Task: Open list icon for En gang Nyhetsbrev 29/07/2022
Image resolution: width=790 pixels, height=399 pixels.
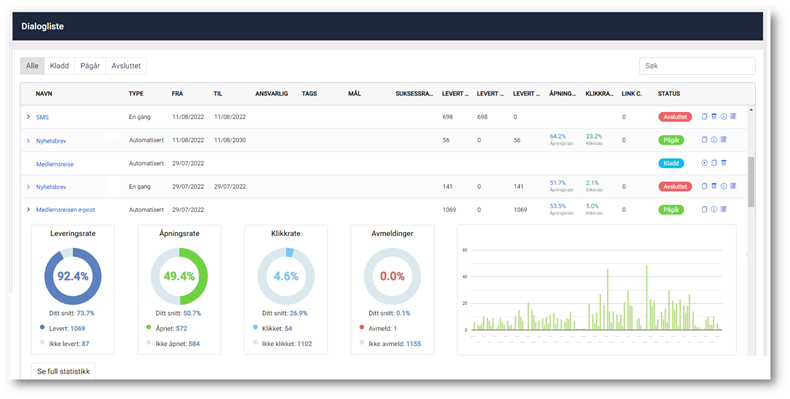Action: [x=733, y=186]
